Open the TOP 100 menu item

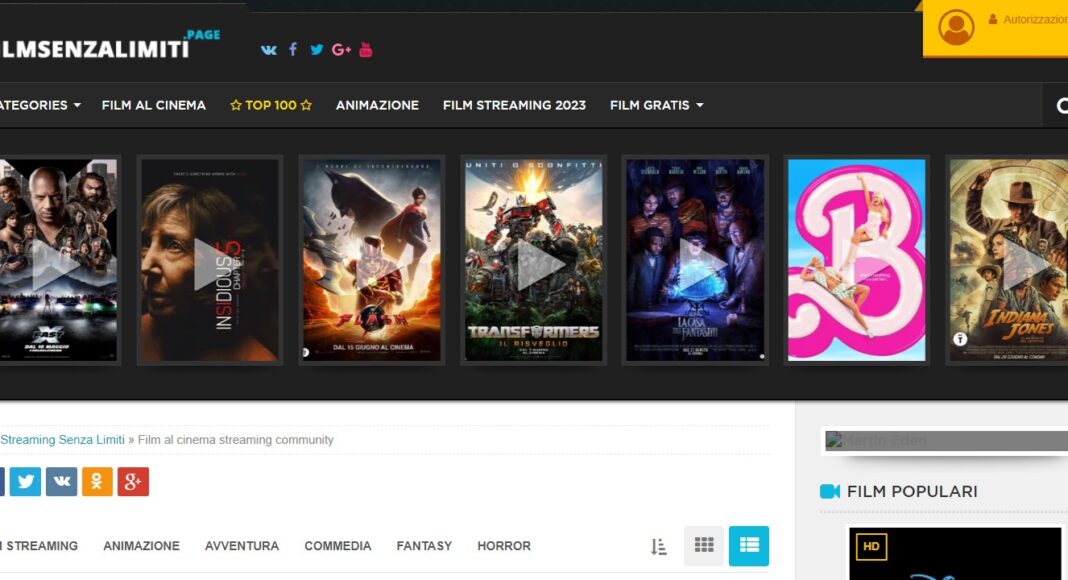point(271,106)
